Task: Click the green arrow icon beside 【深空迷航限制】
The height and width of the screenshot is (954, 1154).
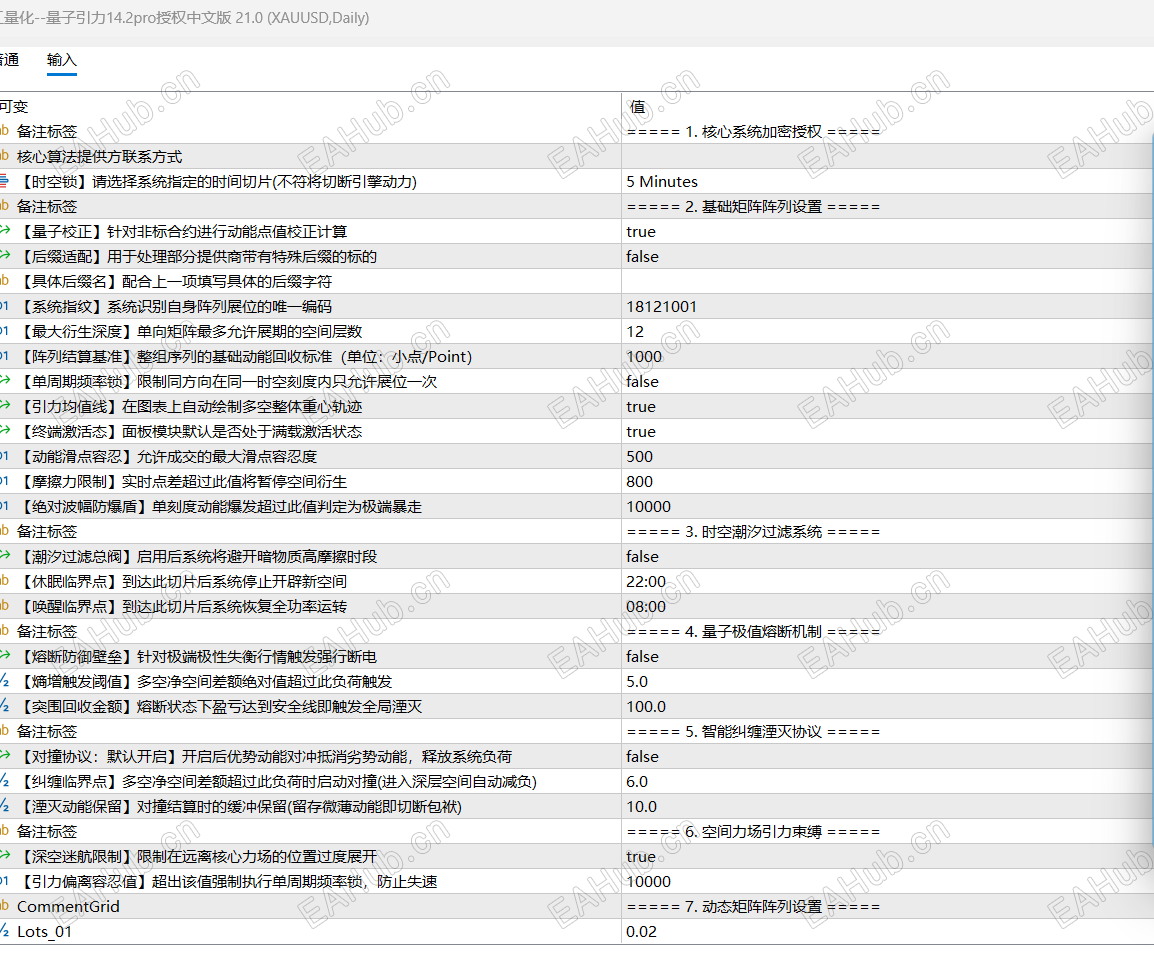Action: pyautogui.click(x=4, y=856)
